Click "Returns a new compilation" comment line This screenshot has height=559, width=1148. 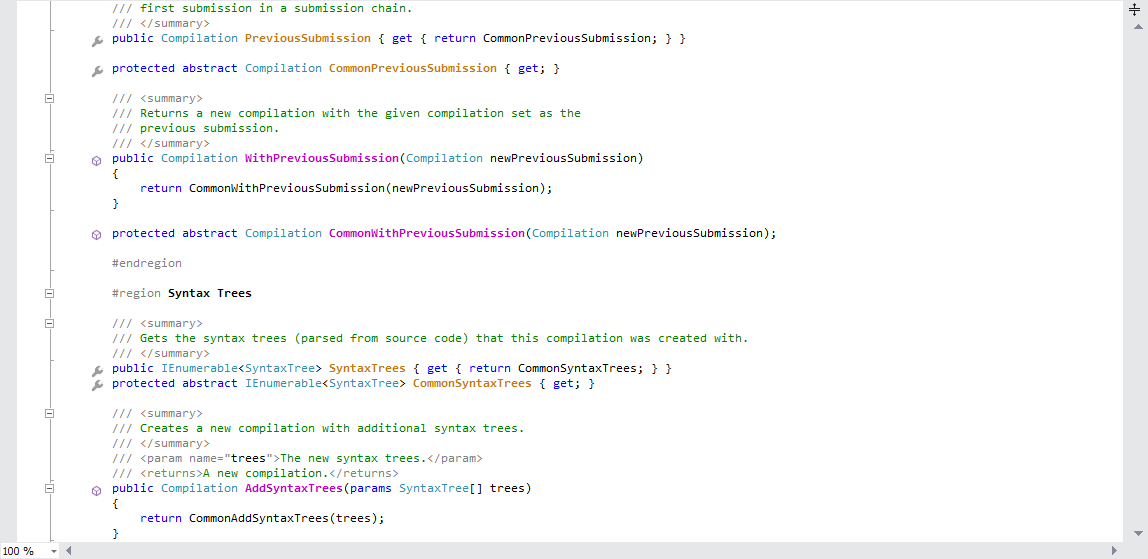point(360,113)
